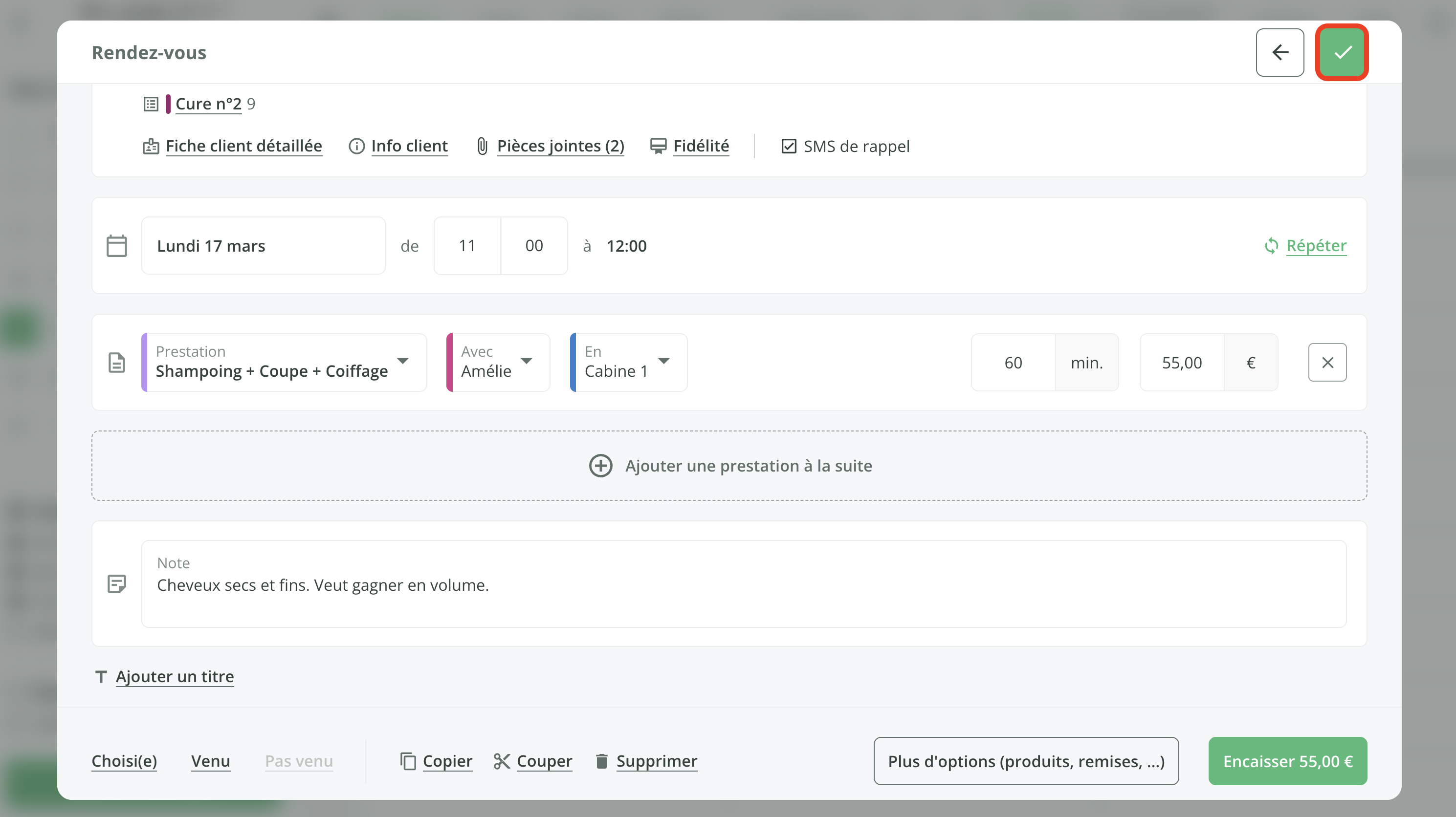
Task: Add a prestation using the plus circle icon
Action: coord(600,466)
